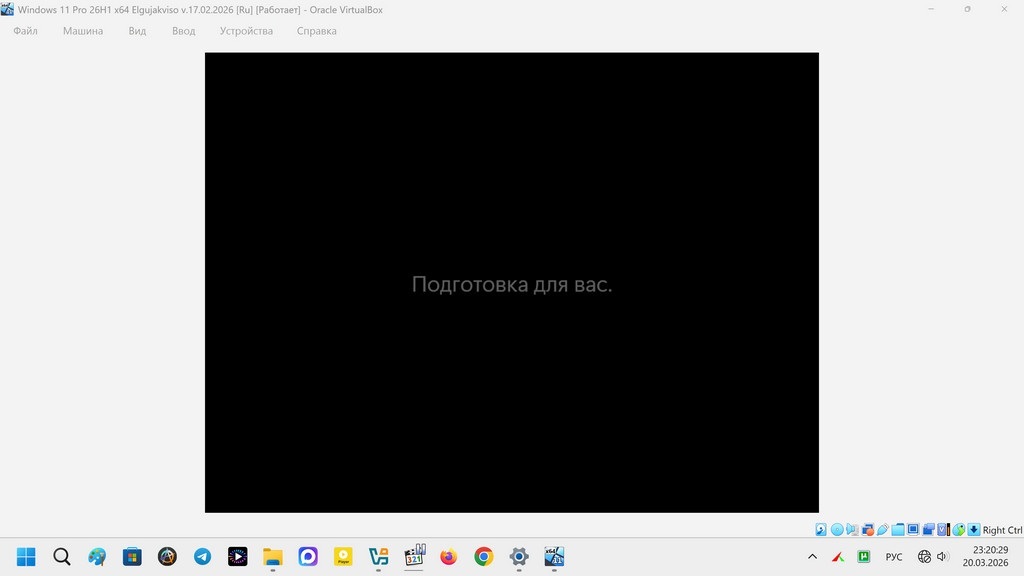Viewport: 1024px width, 576px height.
Task: Click inside the virtual machine black screen
Action: click(511, 282)
